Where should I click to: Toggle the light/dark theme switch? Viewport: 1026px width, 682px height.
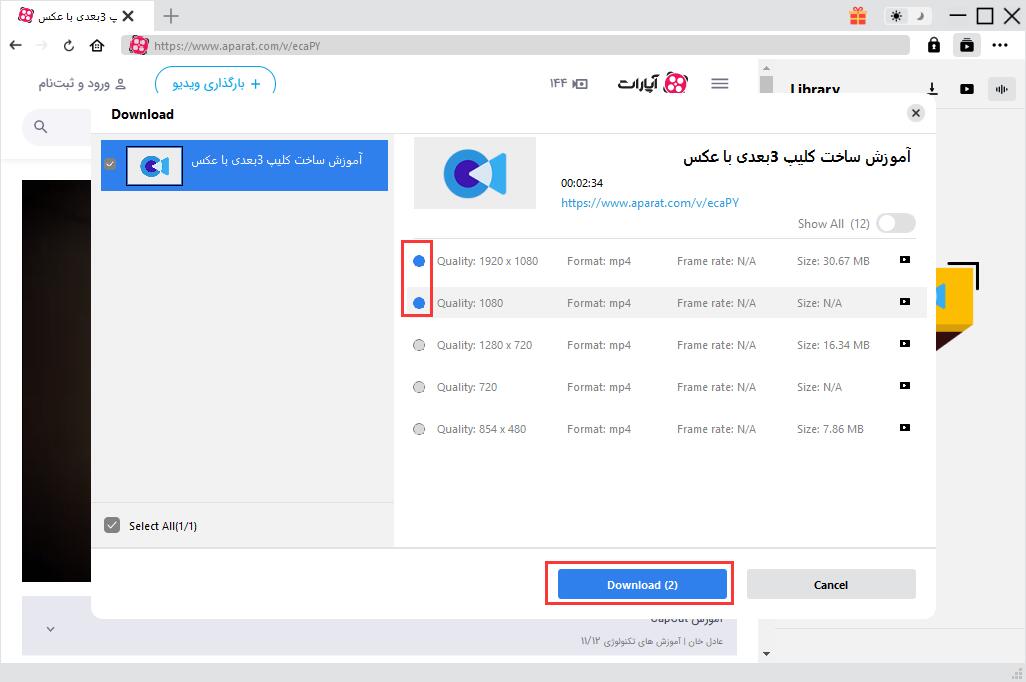coord(908,16)
